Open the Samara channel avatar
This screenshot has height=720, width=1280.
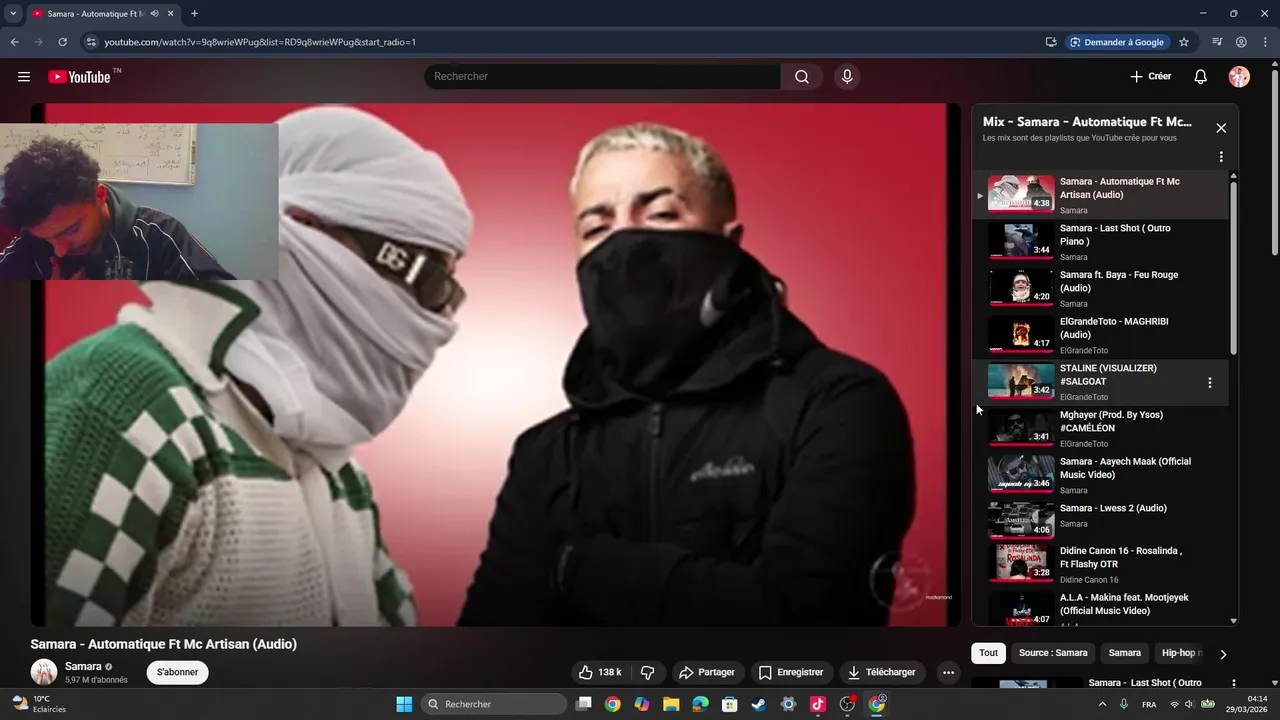pyautogui.click(x=43, y=672)
